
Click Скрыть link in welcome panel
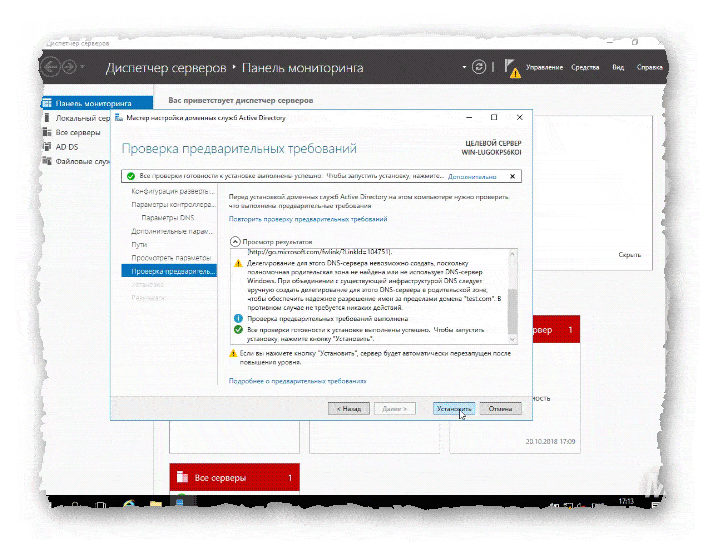click(629, 254)
